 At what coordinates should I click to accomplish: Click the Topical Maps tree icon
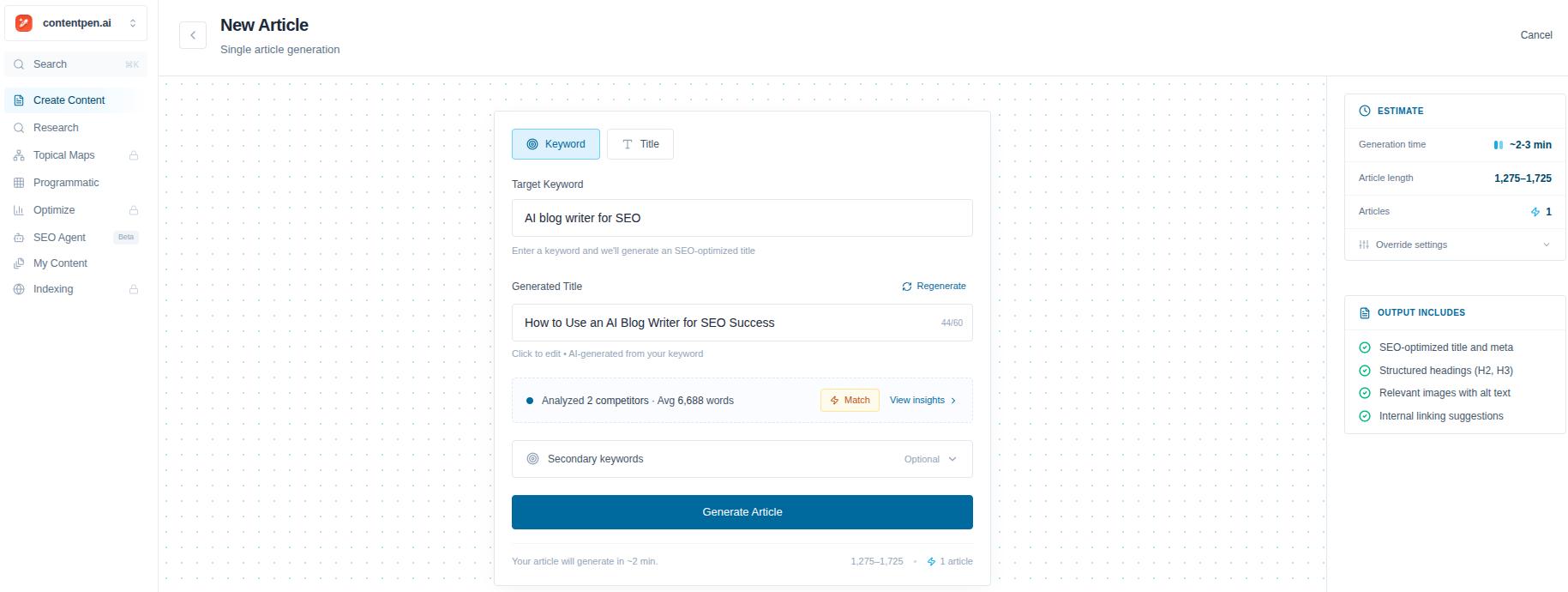[19, 155]
